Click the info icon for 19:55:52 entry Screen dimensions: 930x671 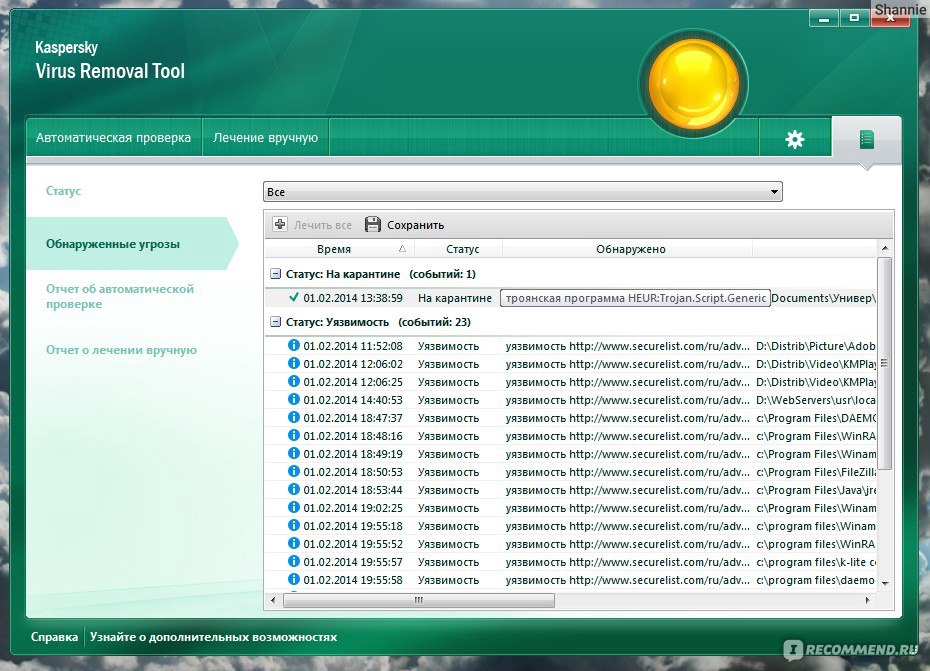click(x=294, y=543)
